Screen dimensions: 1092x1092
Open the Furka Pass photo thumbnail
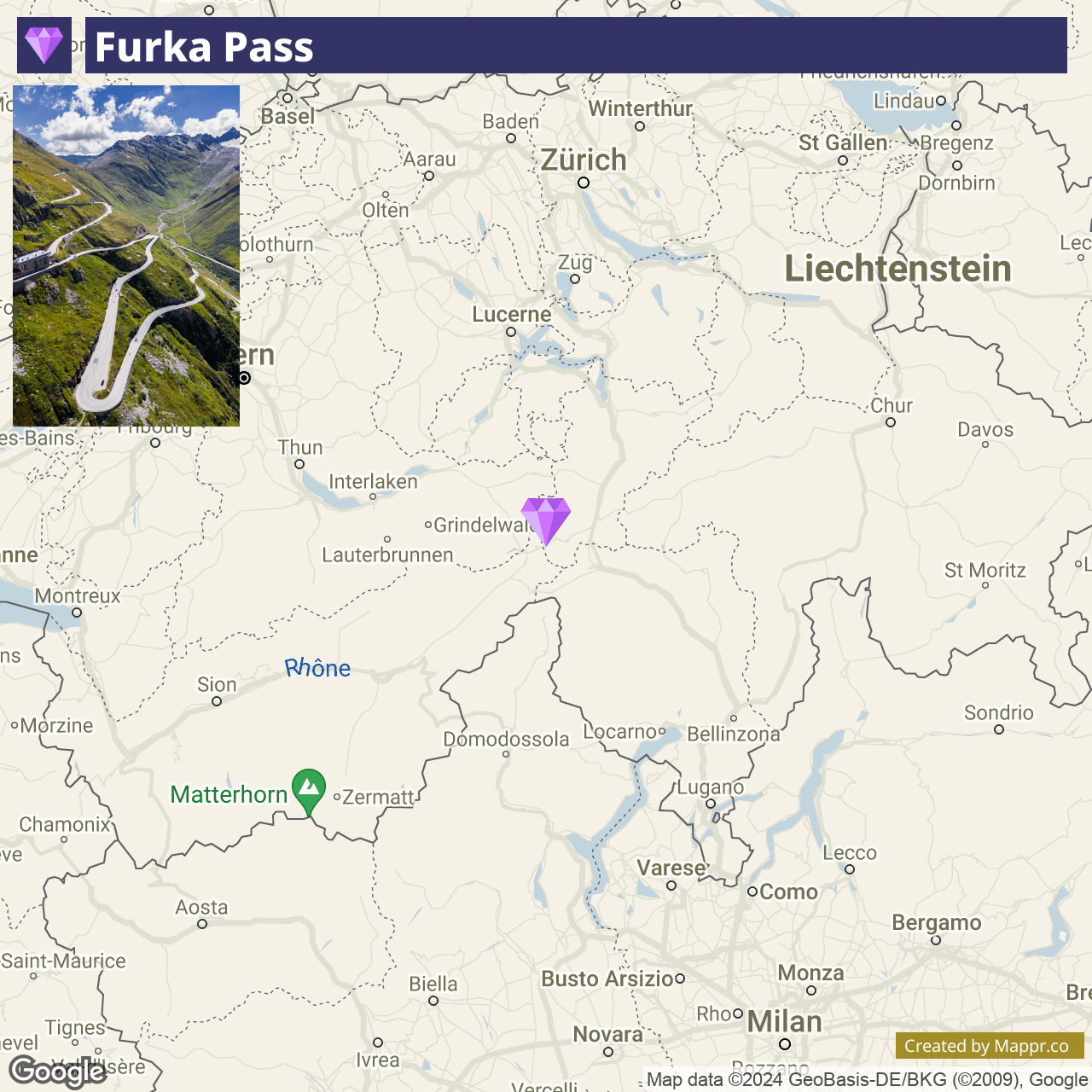click(x=126, y=256)
